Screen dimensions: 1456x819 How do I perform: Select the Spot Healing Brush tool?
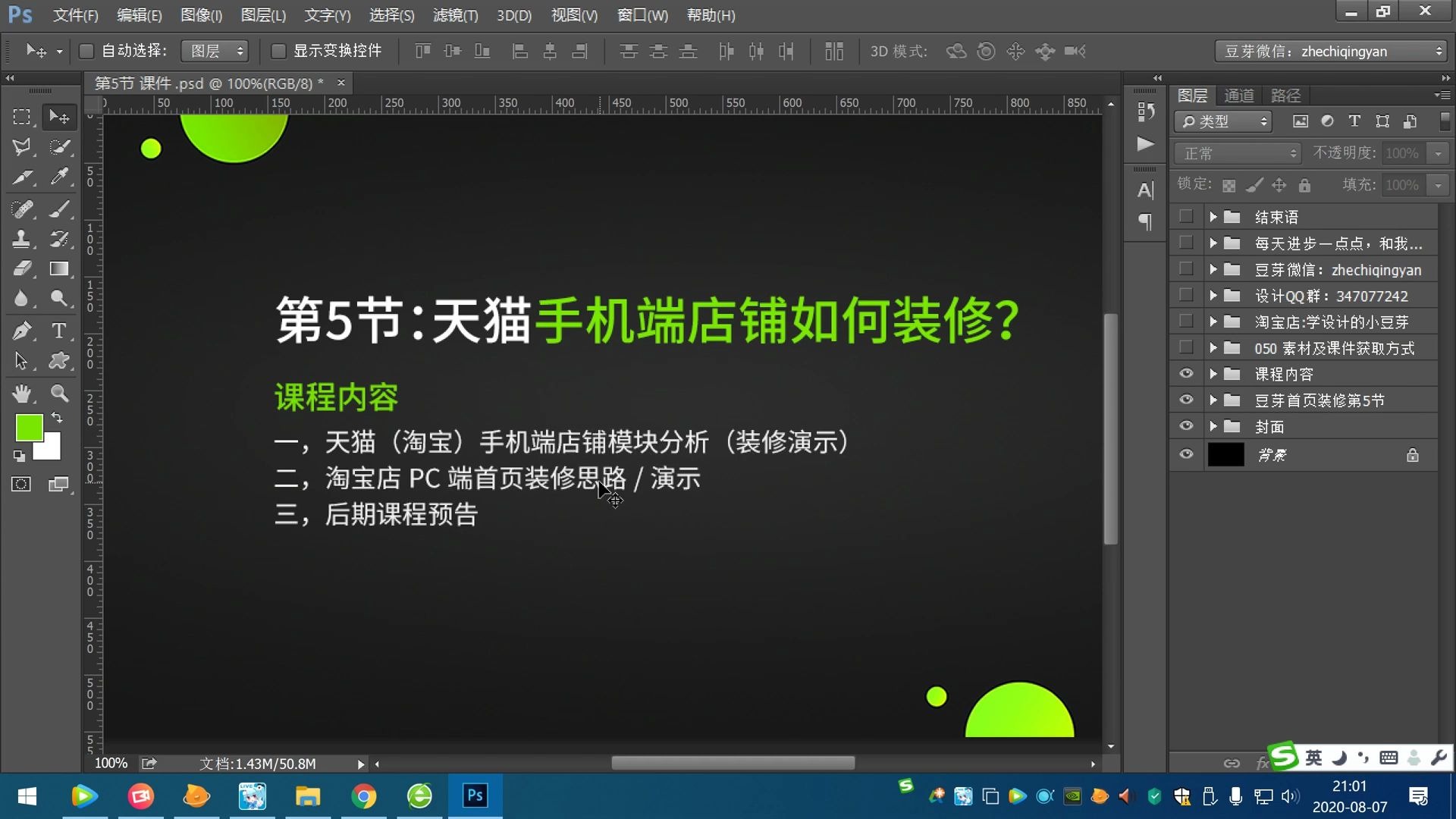click(x=21, y=209)
